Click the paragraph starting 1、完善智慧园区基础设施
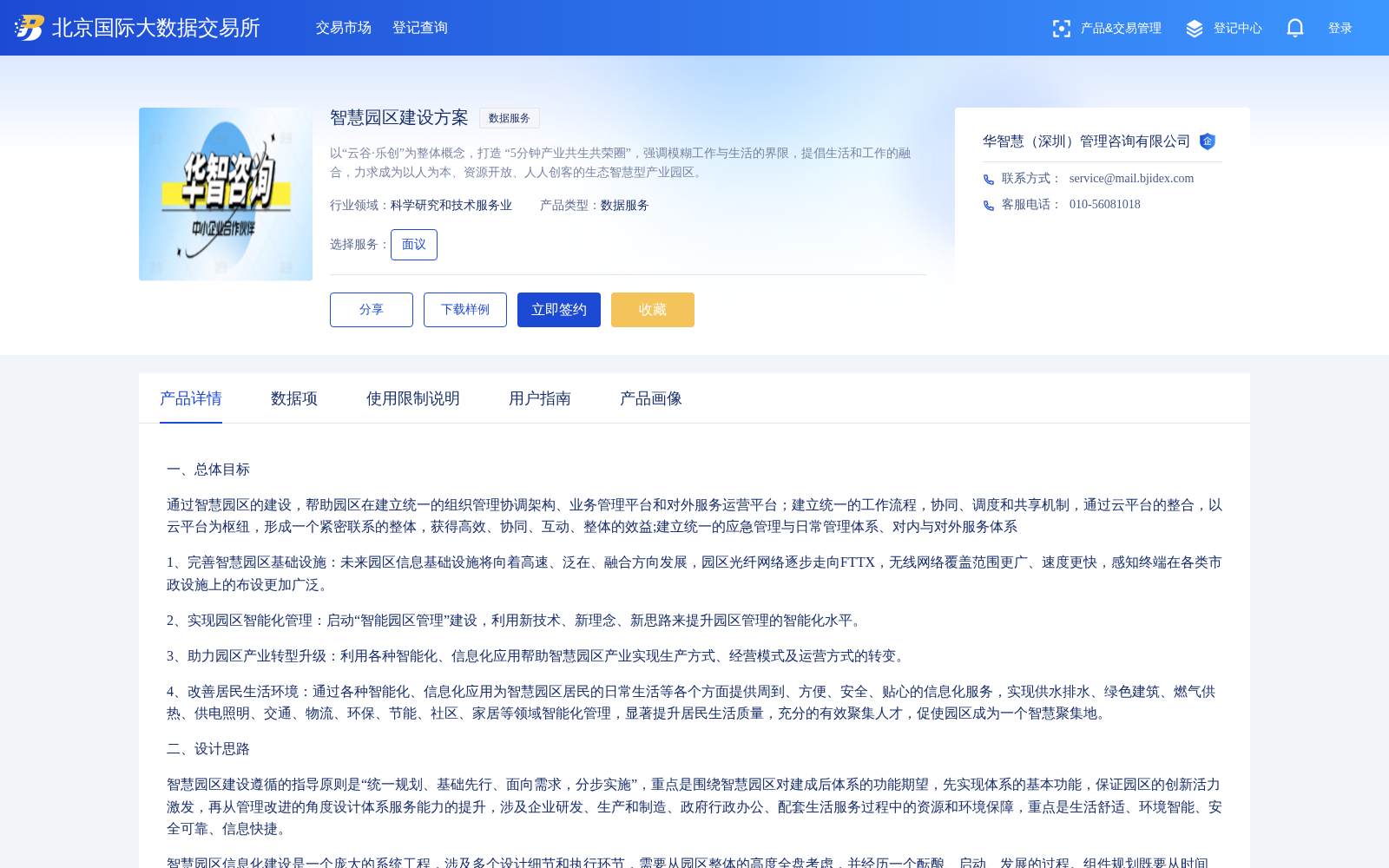Screen dimensions: 1389x868 pos(694,574)
